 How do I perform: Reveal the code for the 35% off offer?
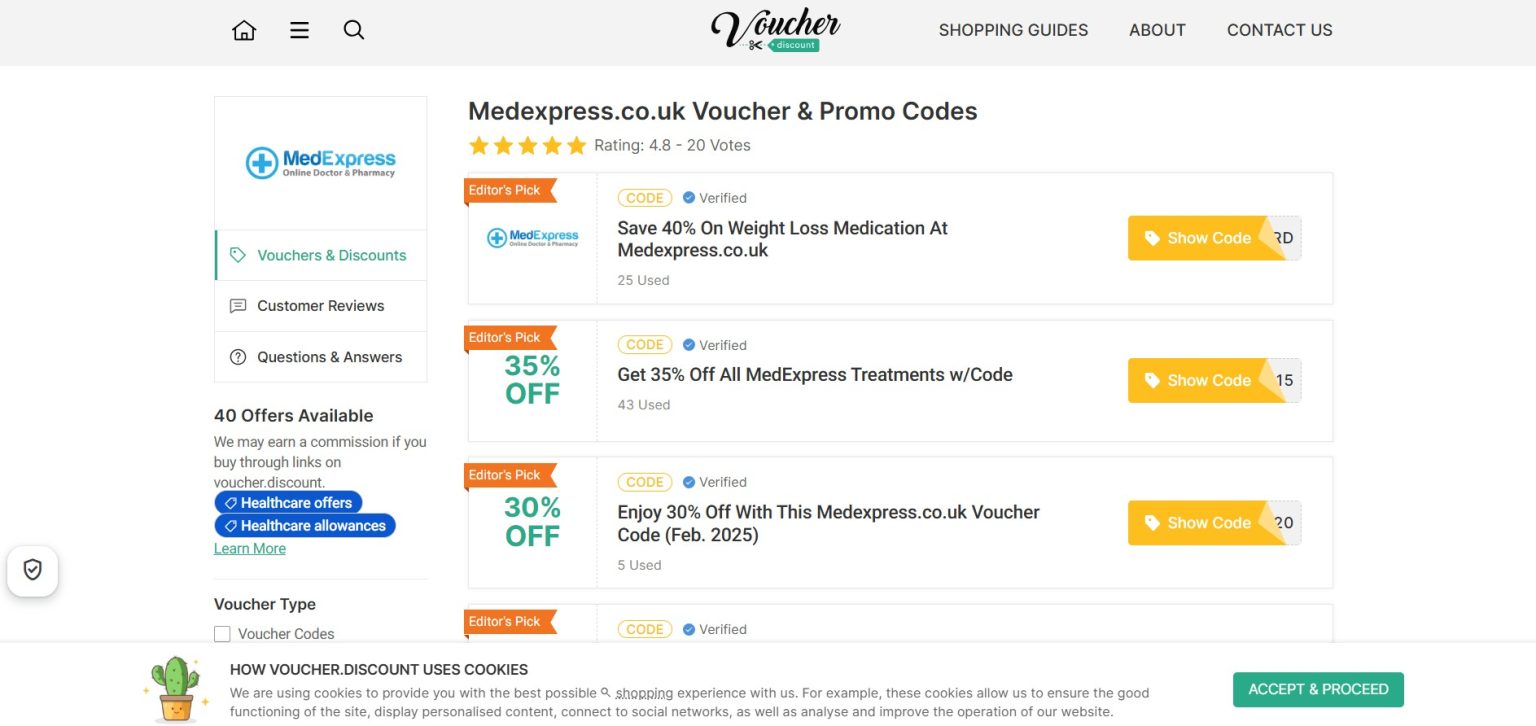point(1210,380)
